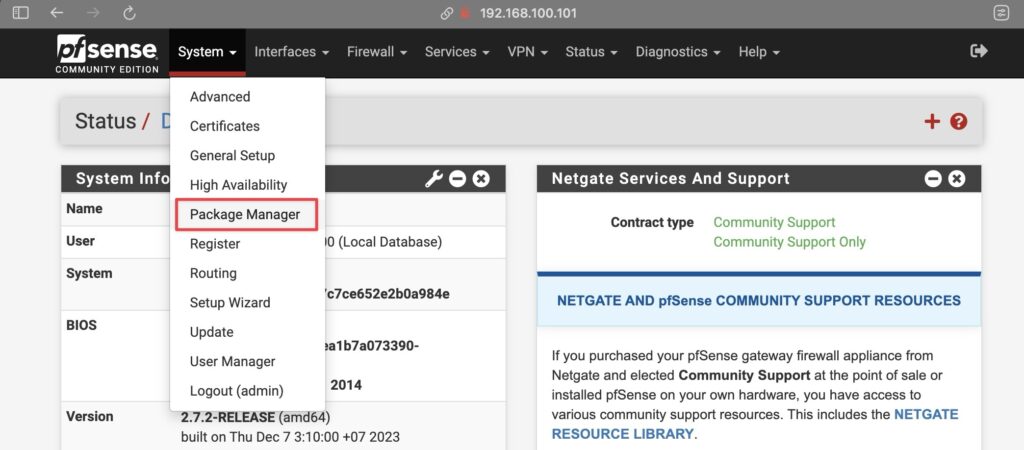Go forward with the browser forward arrow
Viewport: 1024px width, 450px height.
coord(93,13)
